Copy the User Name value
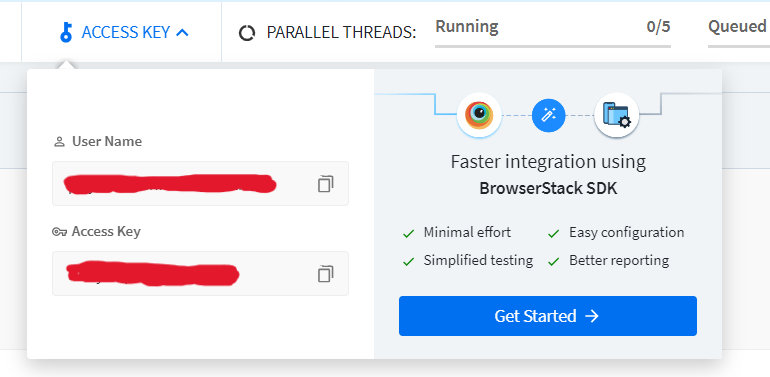 coord(325,184)
